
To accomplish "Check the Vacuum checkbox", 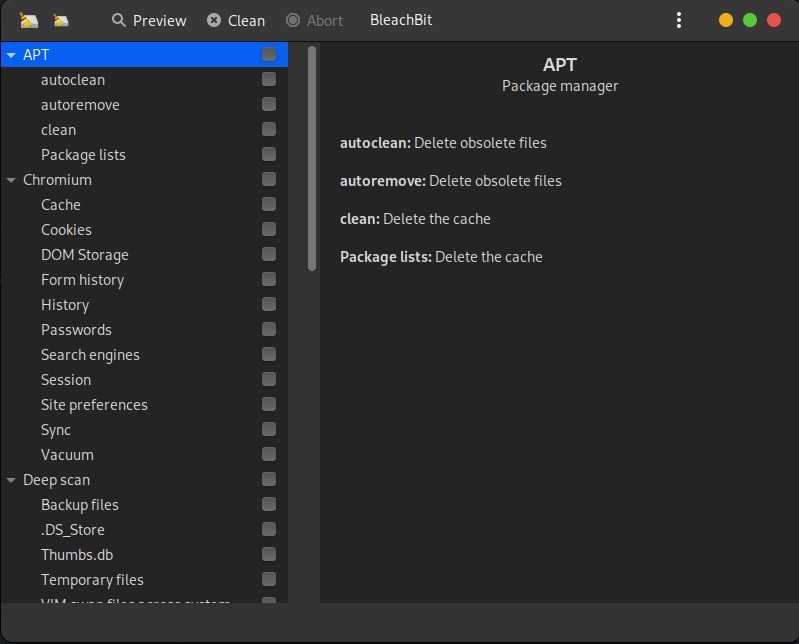I will coord(269,453).
